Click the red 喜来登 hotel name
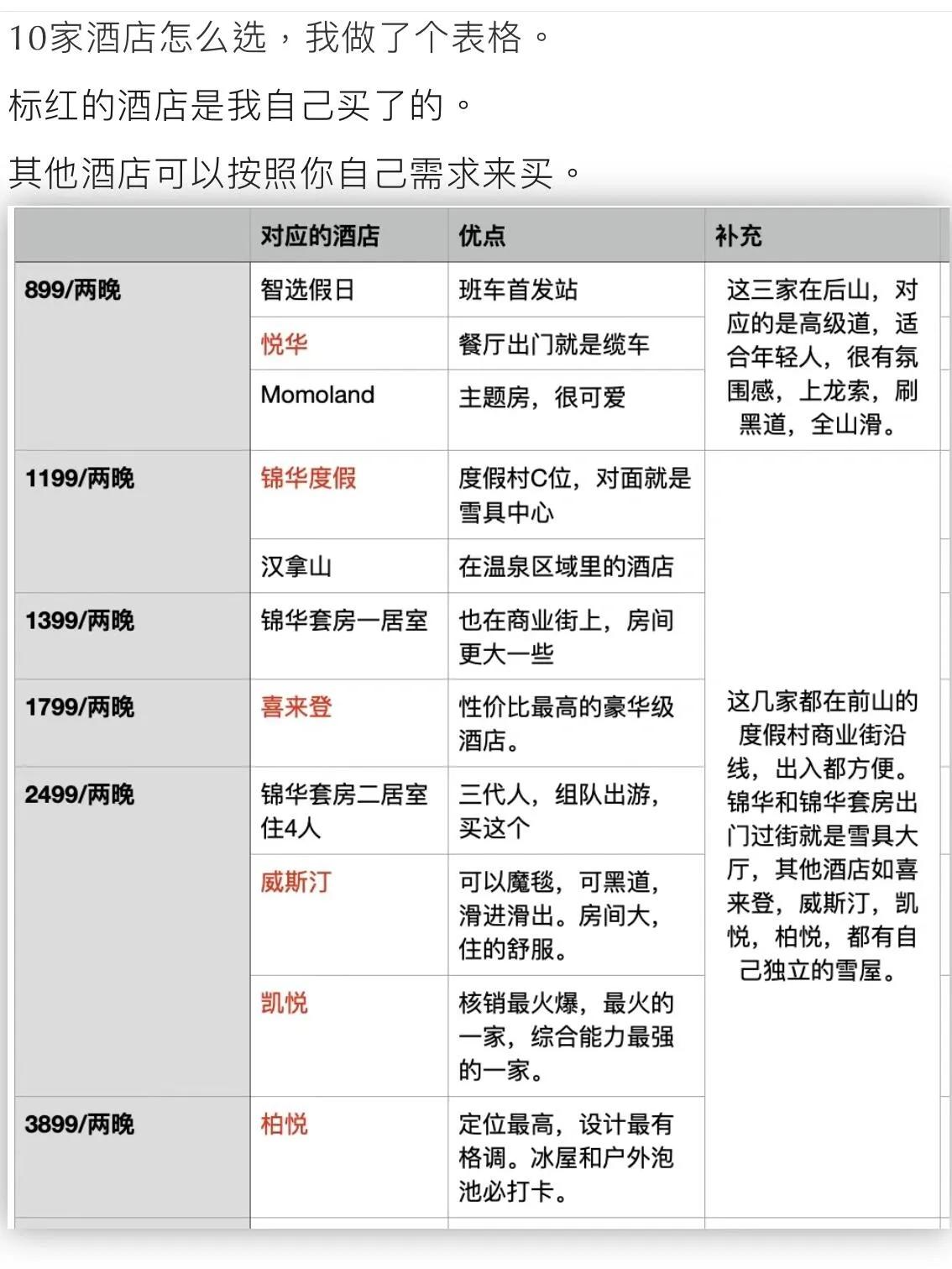 click(296, 707)
